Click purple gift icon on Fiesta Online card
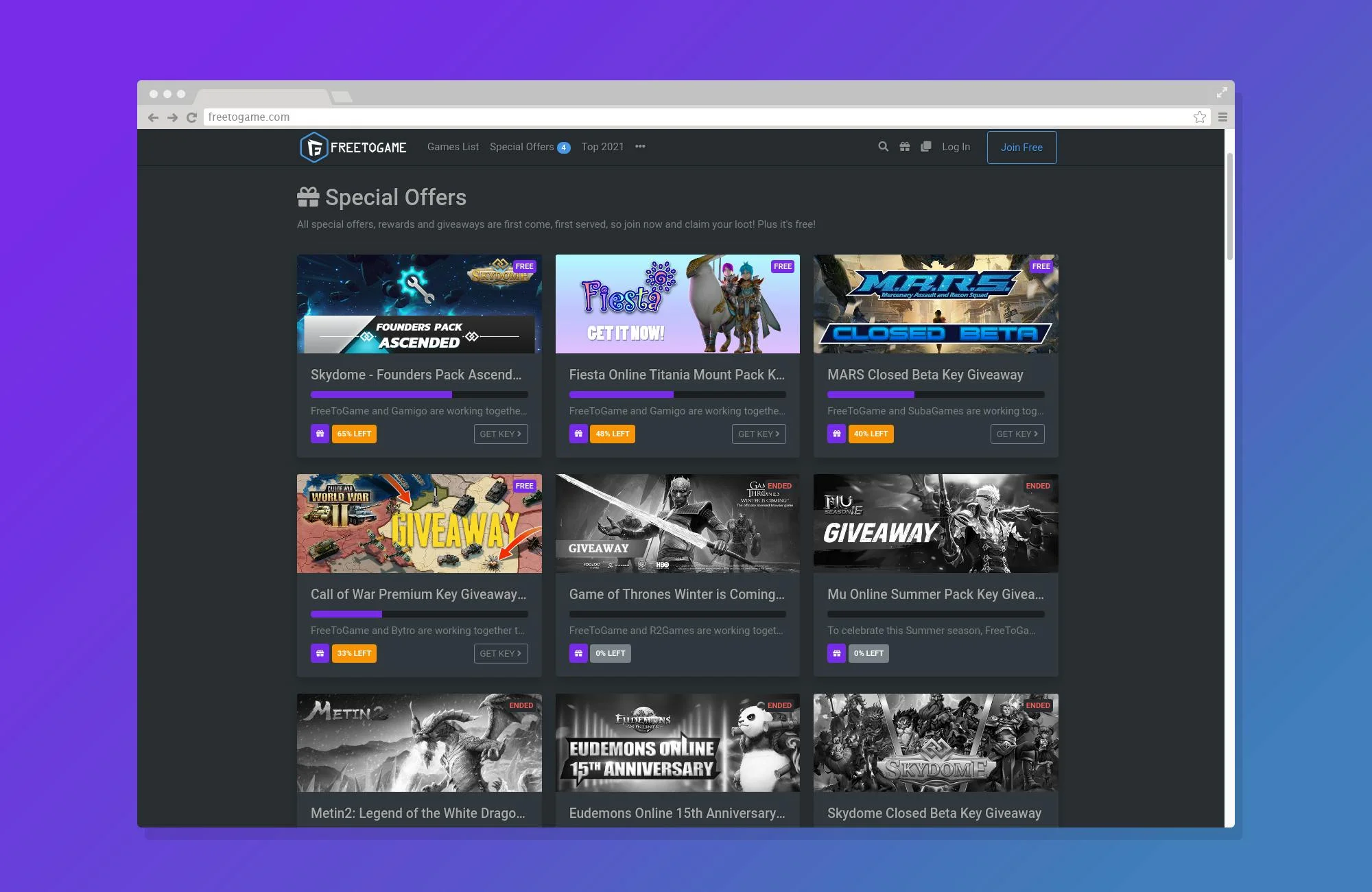The height and width of the screenshot is (892, 1372). click(578, 434)
